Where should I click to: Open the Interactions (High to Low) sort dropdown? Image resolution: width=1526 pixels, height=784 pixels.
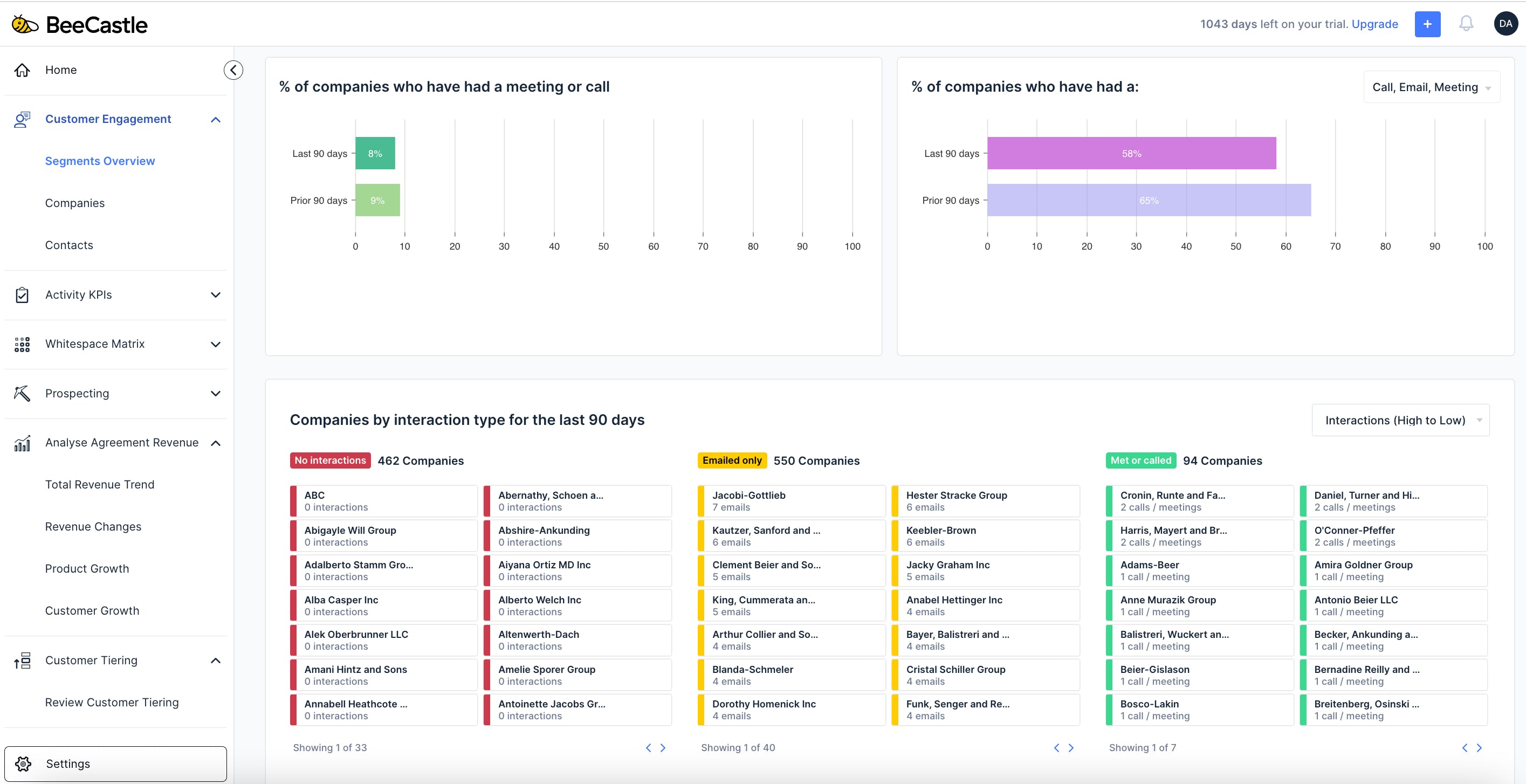tap(1400, 420)
